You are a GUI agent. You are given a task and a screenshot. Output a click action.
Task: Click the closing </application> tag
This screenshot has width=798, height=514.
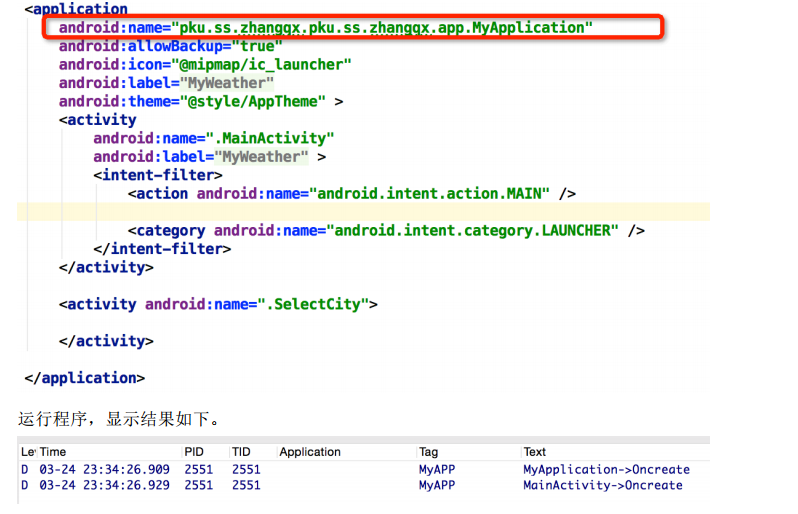(x=84, y=378)
